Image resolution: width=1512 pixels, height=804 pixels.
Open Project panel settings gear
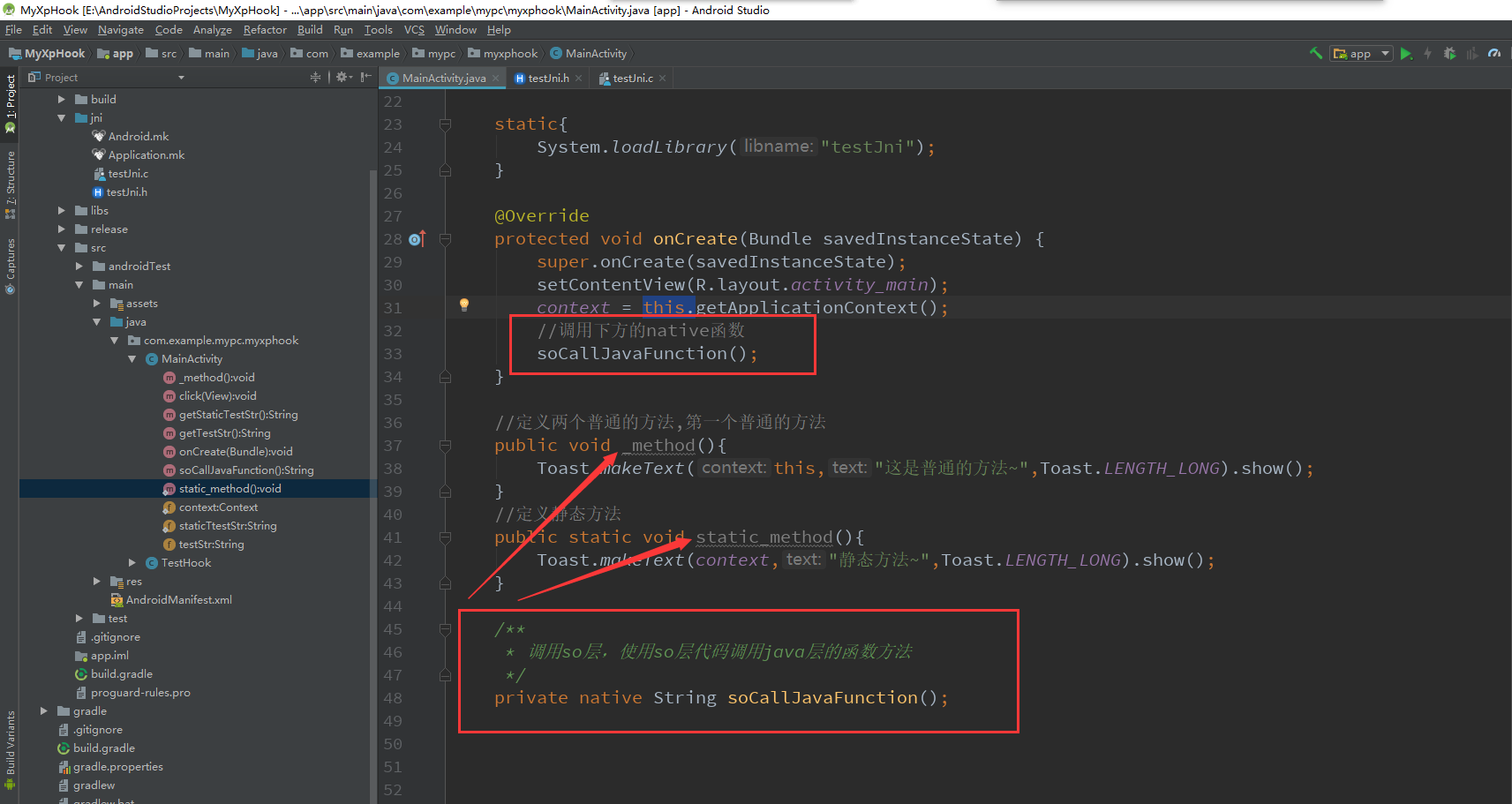343,78
